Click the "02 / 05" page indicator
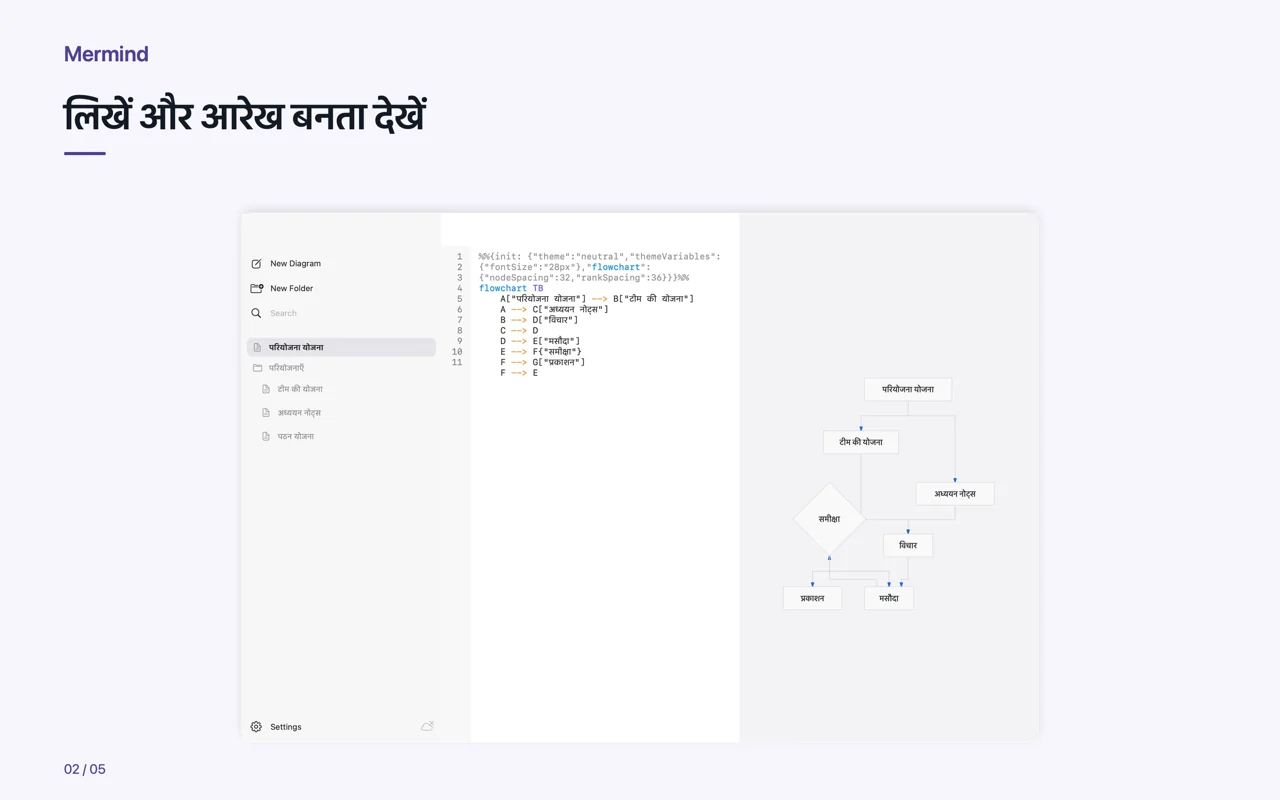This screenshot has height=800, width=1280. point(85,769)
